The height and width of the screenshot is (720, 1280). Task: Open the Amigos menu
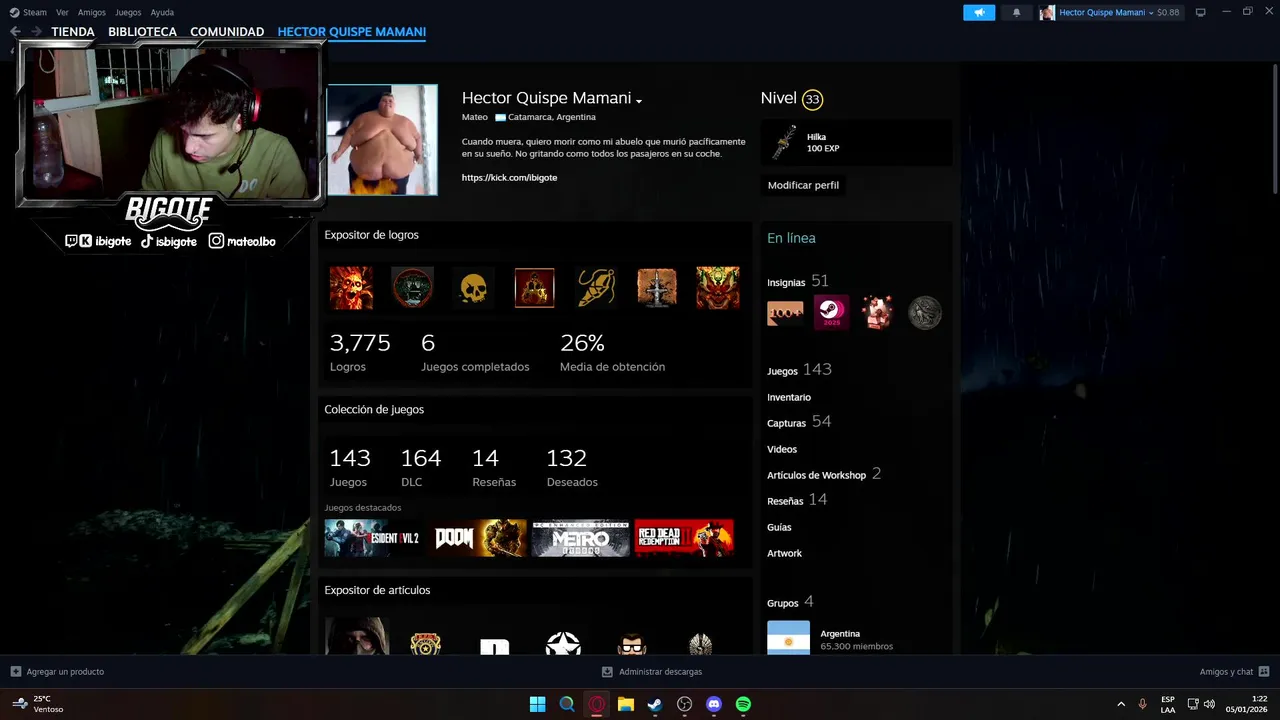(x=92, y=12)
